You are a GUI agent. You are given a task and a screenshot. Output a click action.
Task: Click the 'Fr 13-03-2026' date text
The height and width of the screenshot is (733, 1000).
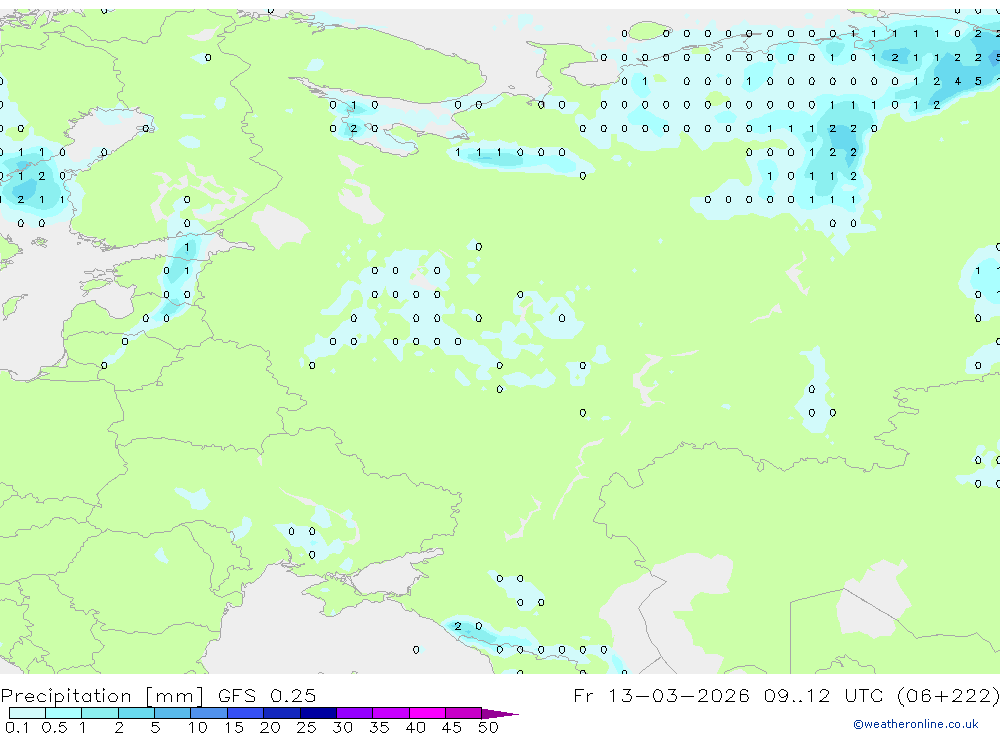click(661, 695)
